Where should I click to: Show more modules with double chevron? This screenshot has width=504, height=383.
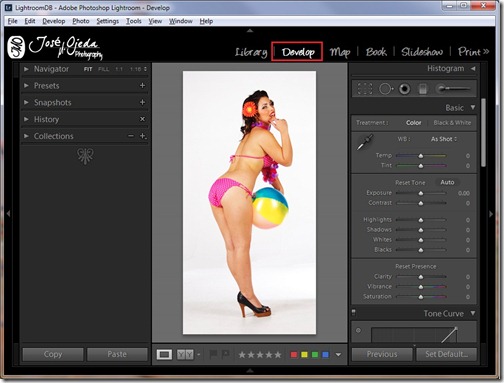pyautogui.click(x=486, y=52)
